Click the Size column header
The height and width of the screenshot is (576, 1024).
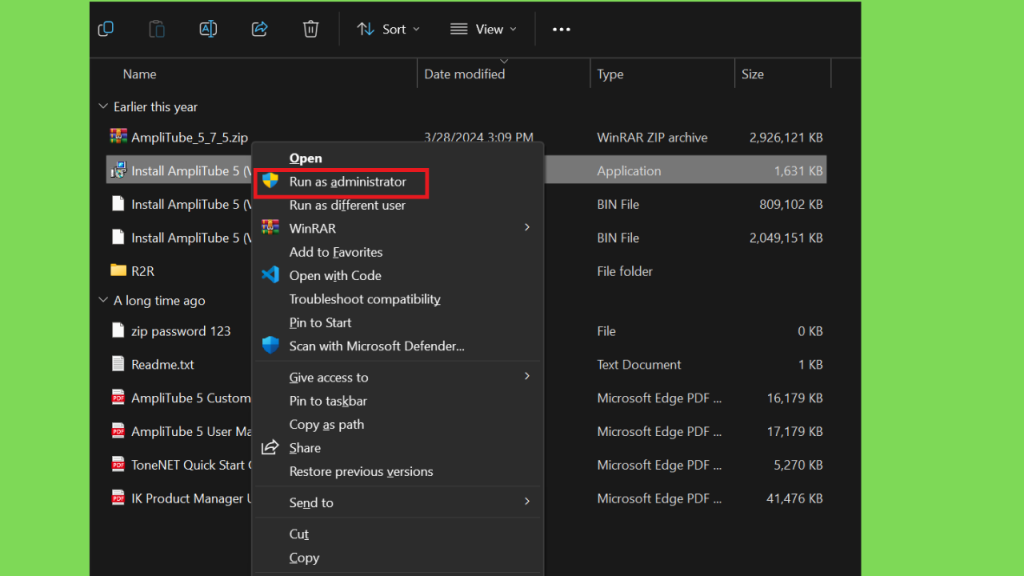[752, 74]
